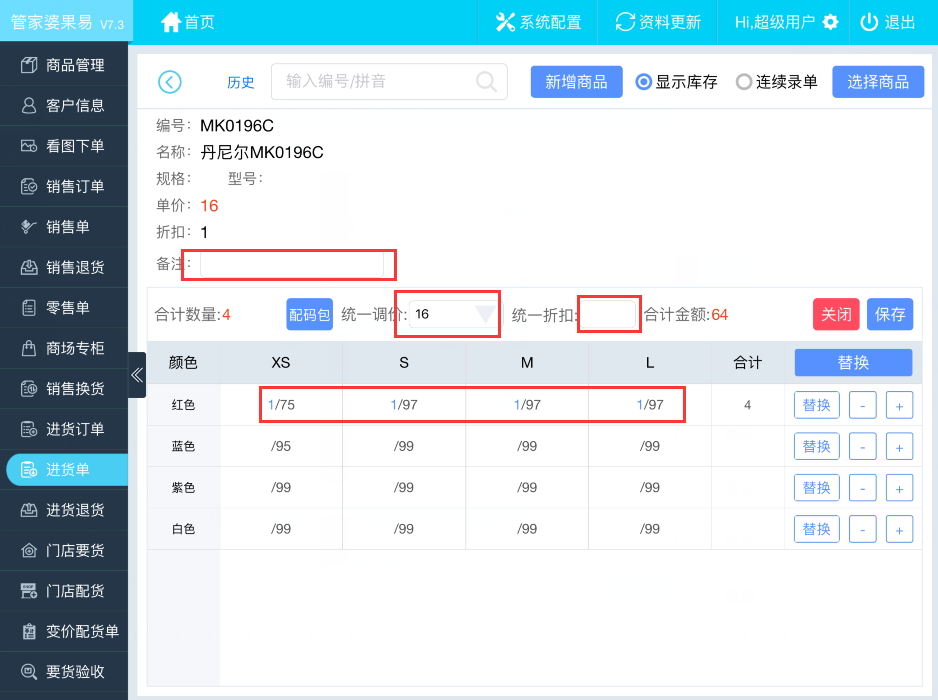This screenshot has width=938, height=700.
Task: Click 选择商品 button
Action: pos(878,82)
